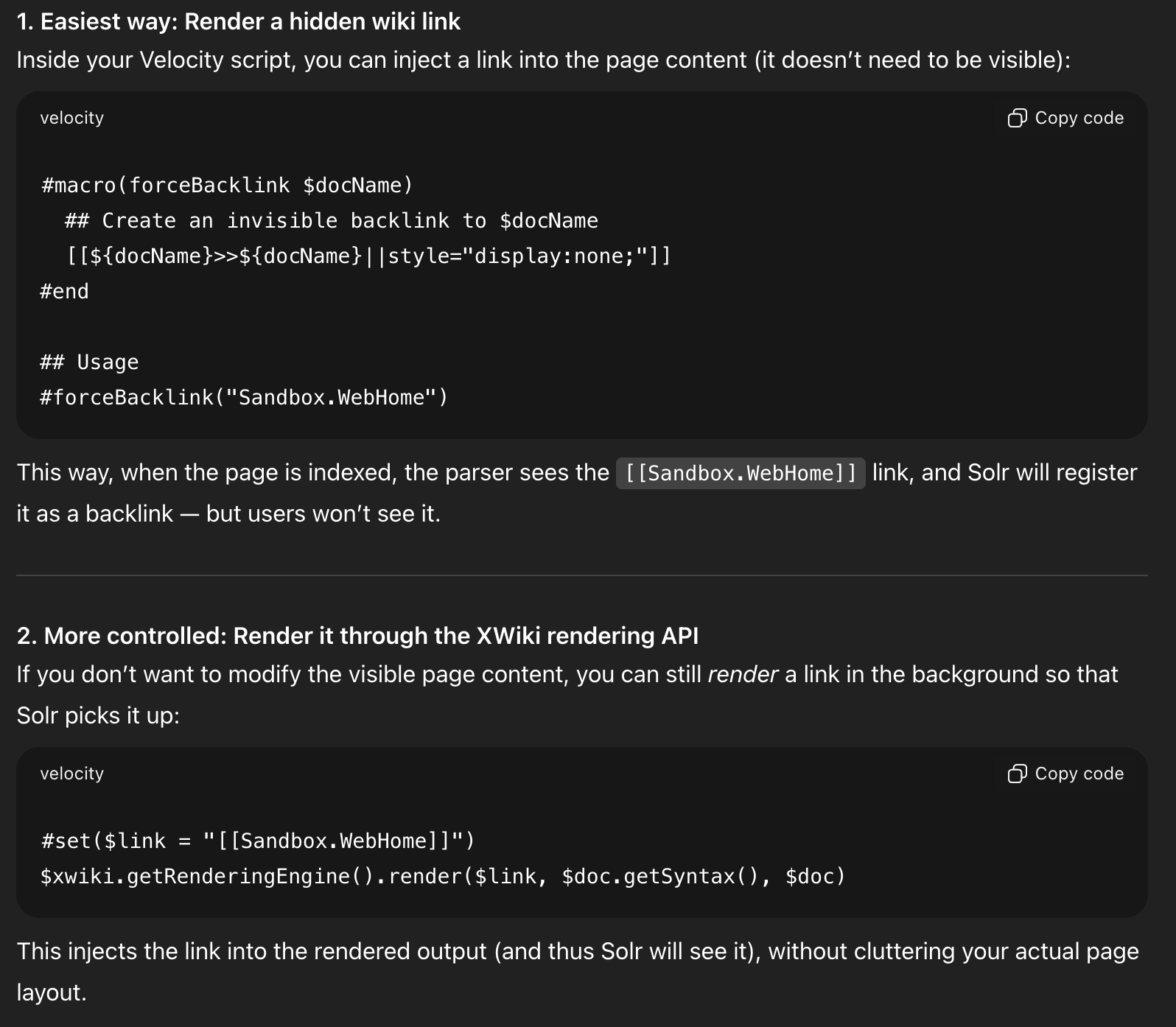Viewport: 1176px width, 1027px height.
Task: Click the $xwiki.getRenderingEngine().render code line
Action: 442,876
